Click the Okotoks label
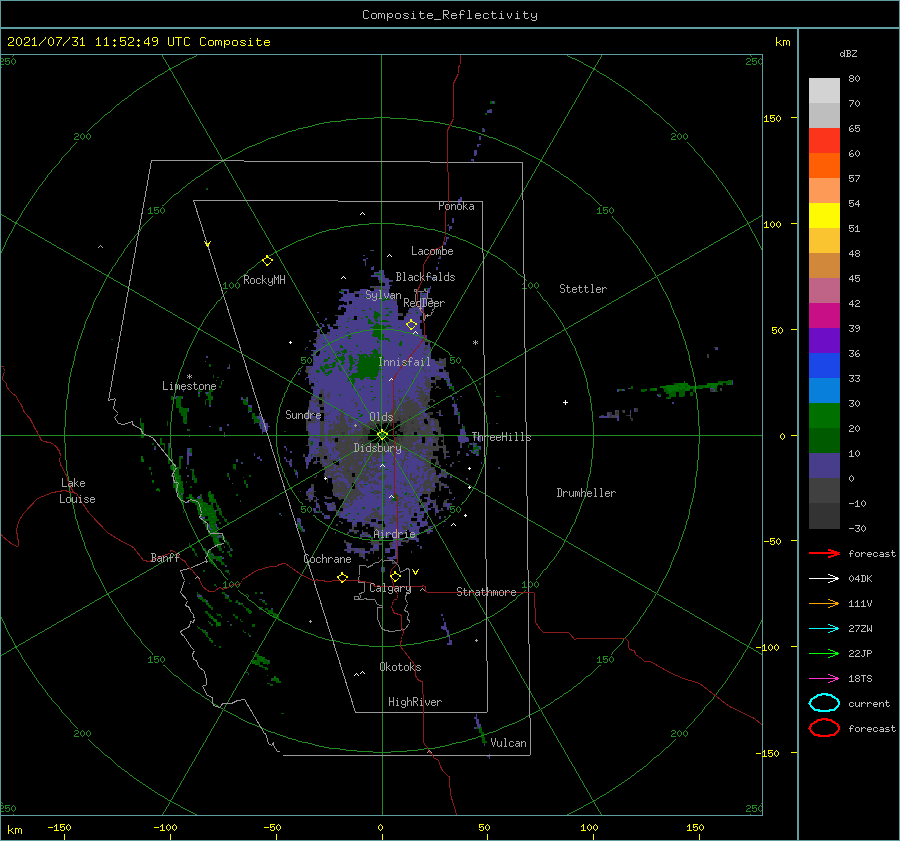The height and width of the screenshot is (841, 900). pos(400,667)
